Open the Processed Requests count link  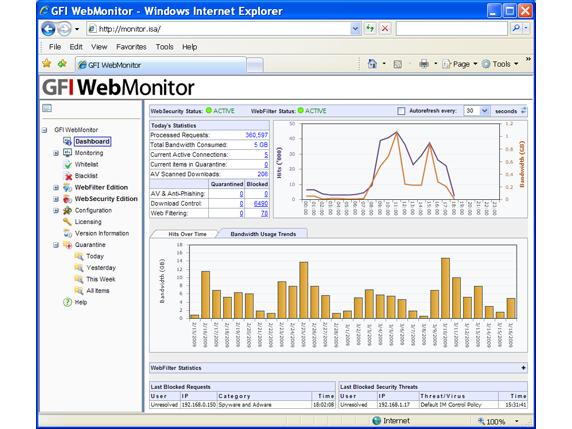click(x=256, y=135)
